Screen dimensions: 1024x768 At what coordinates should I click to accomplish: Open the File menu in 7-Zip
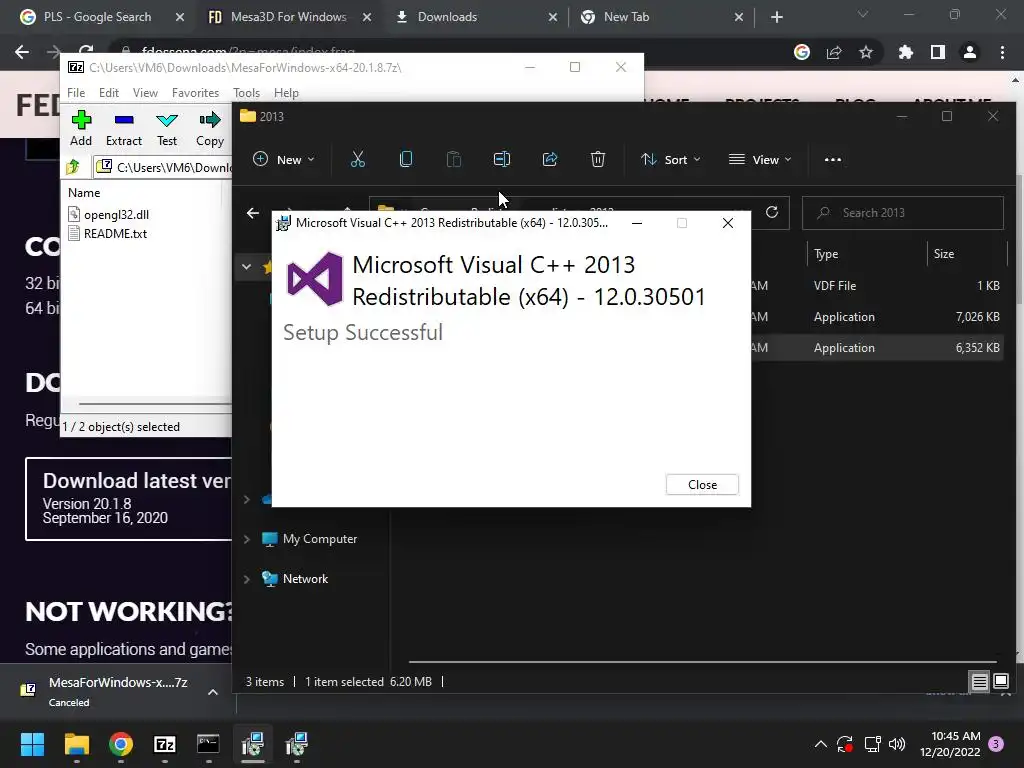pyautogui.click(x=76, y=93)
